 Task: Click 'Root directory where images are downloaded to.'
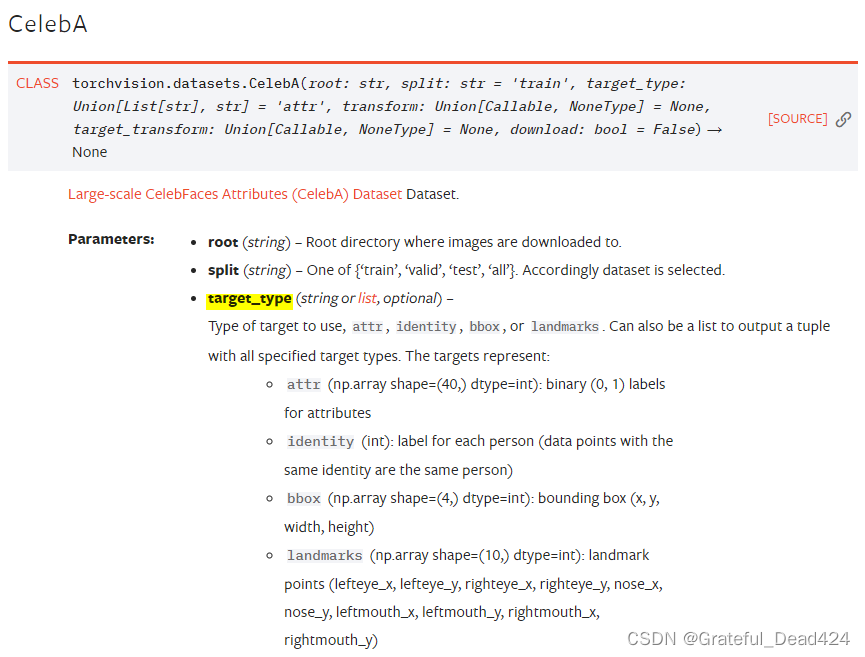coord(464,242)
